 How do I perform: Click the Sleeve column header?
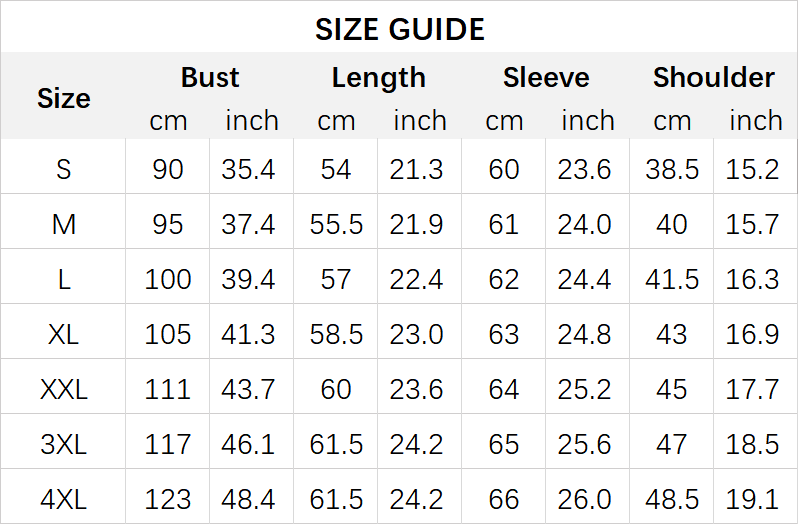546,78
